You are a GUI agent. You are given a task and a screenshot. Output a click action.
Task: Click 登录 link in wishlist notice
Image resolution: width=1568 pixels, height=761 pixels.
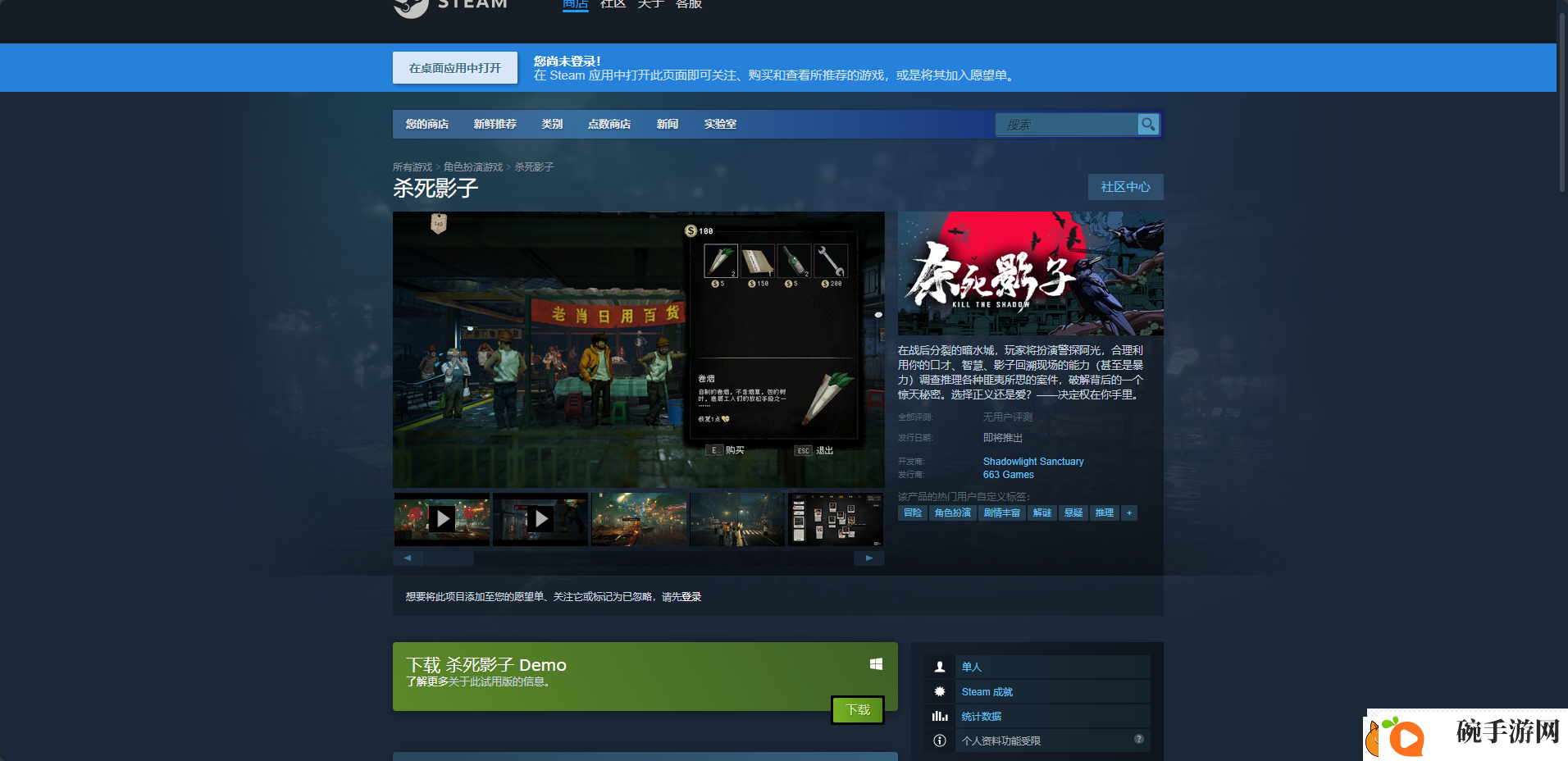tap(691, 597)
